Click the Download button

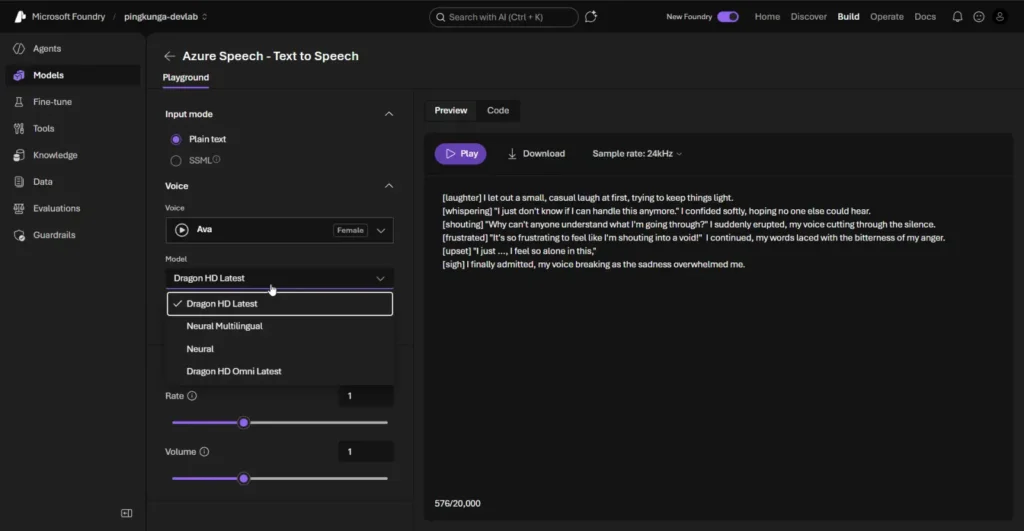click(536, 154)
